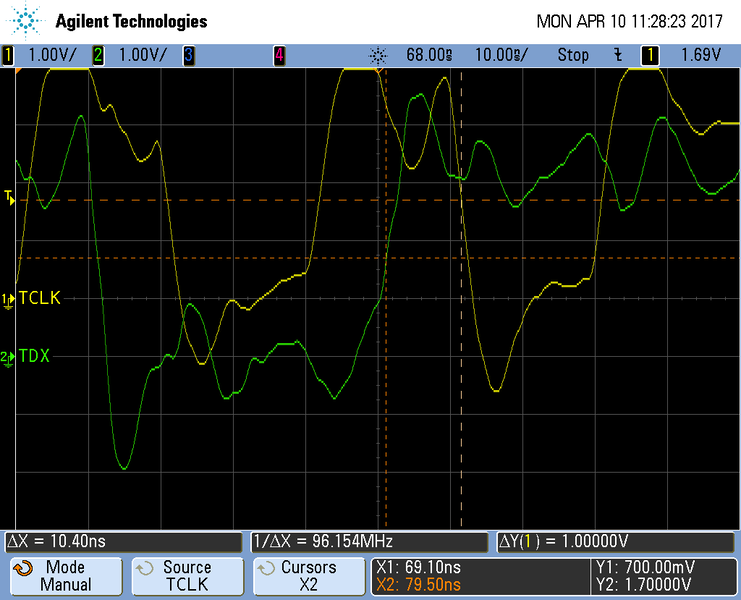The image size is (741, 600).
Task: Click the trigger source channel 1 badge
Action: (650, 56)
